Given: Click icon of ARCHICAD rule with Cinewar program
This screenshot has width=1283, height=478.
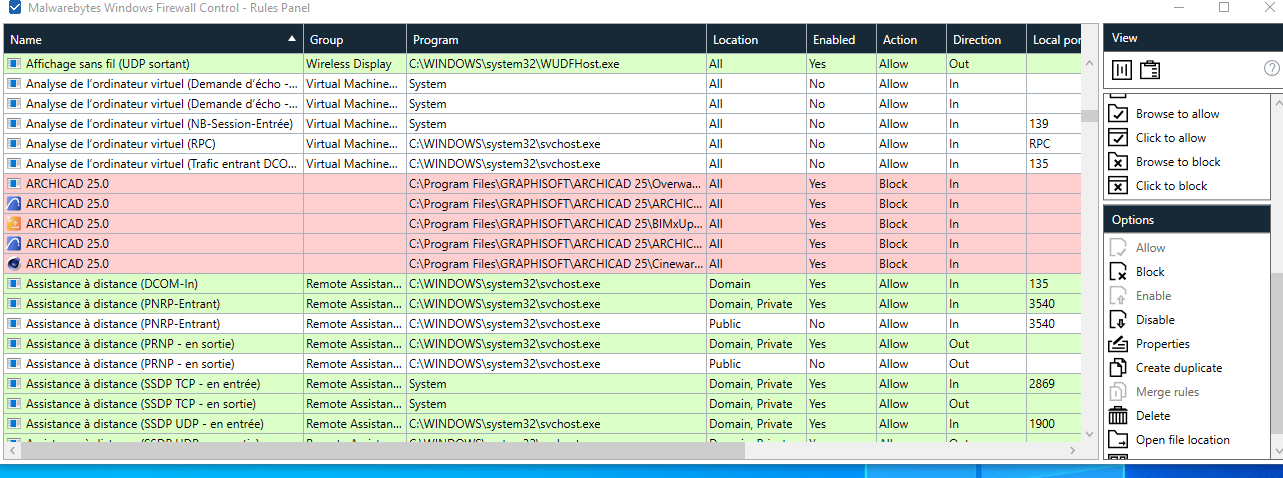Looking at the screenshot, I should coord(14,264).
